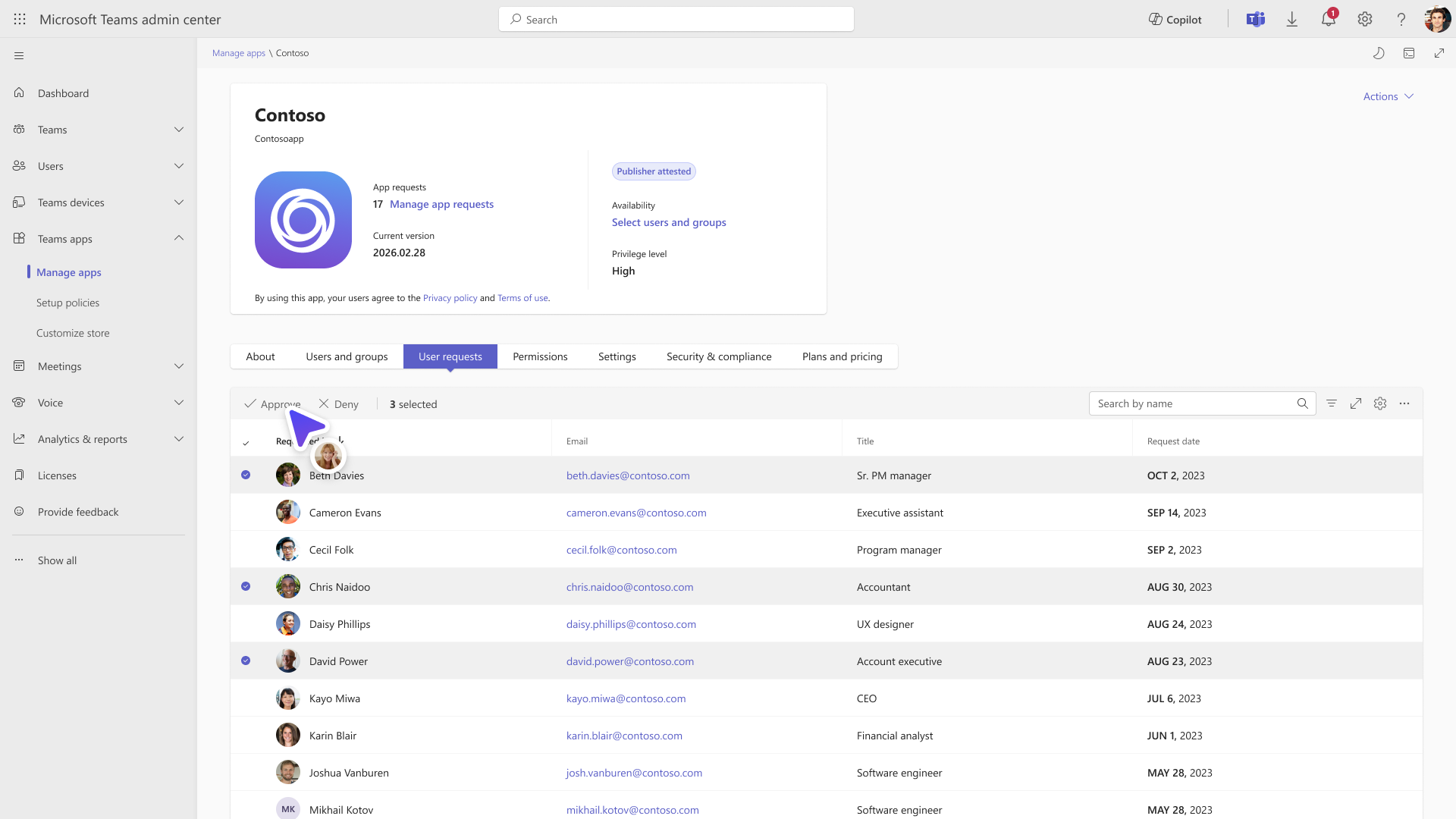Approve the selected requests

tap(272, 404)
